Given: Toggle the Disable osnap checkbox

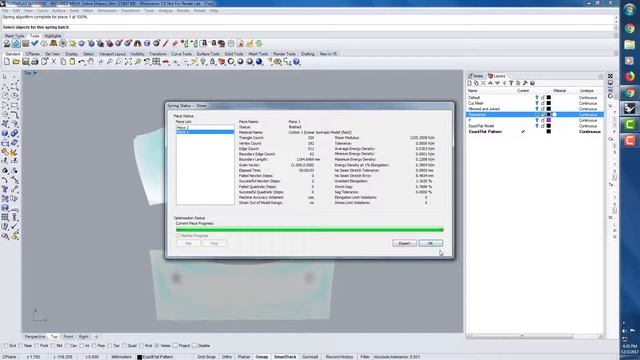Looking at the screenshot, I should click(x=194, y=346).
